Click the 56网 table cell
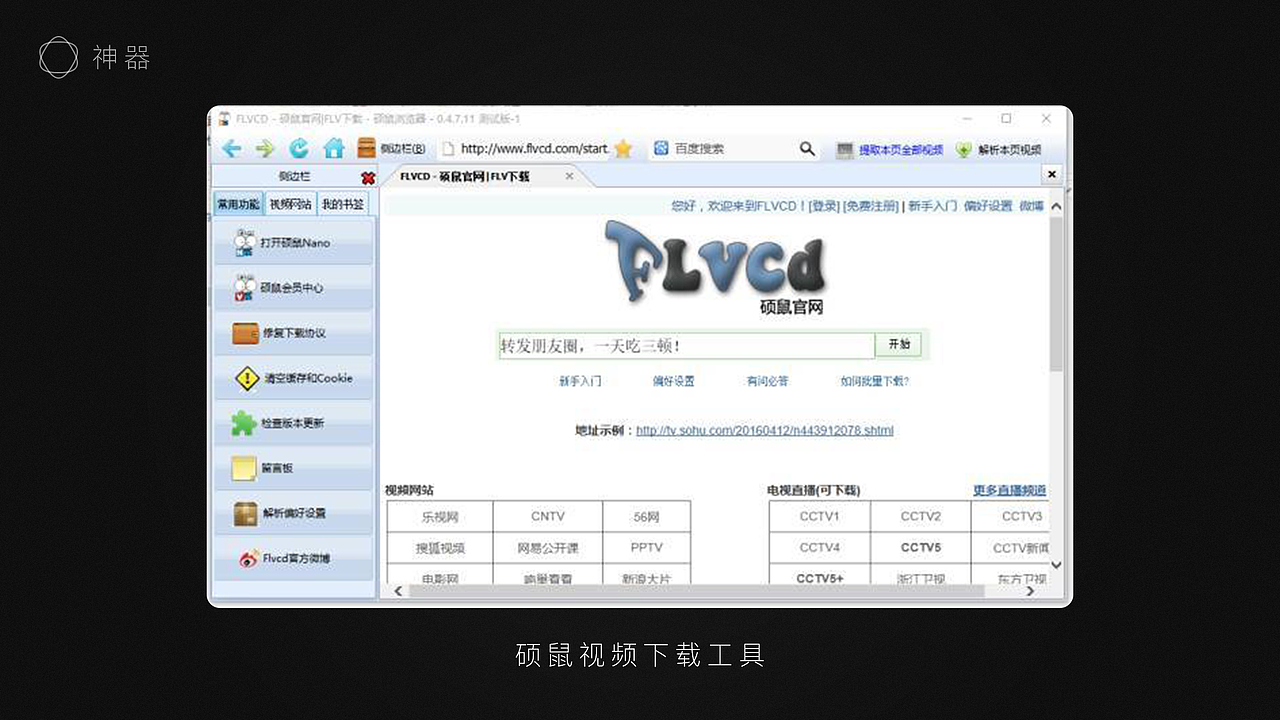The height and width of the screenshot is (720, 1280). point(647,517)
